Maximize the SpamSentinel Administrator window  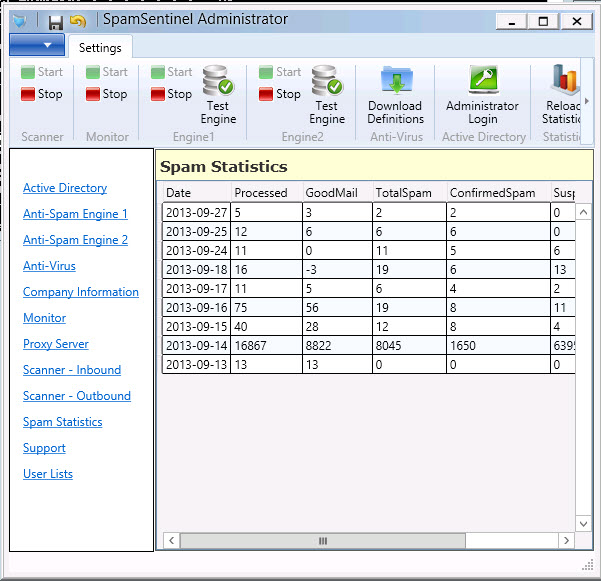(544, 21)
